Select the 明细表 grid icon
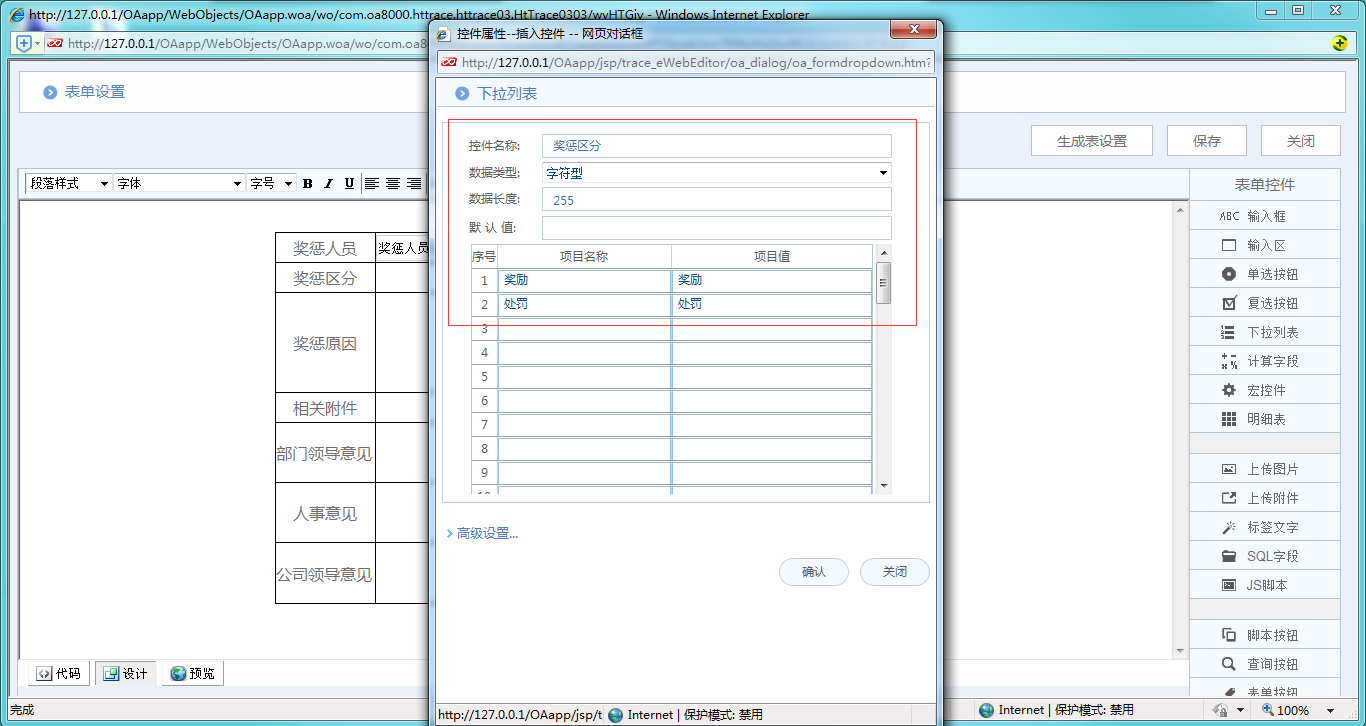The image size is (1366, 726). point(1229,419)
